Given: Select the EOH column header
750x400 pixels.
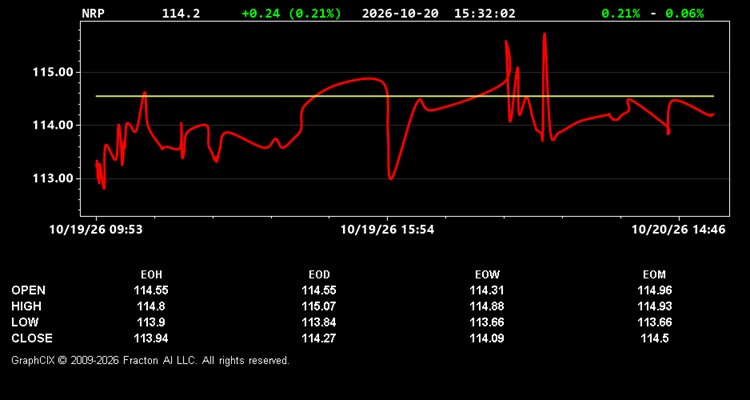Looking at the screenshot, I should 151,275.
